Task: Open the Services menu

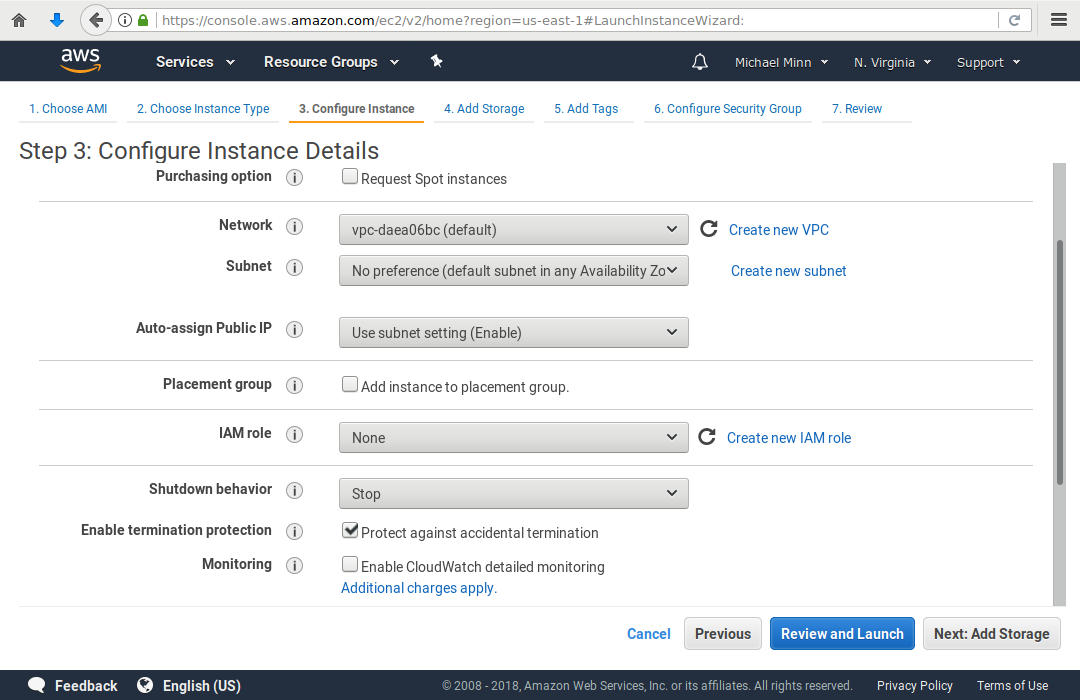Action: (195, 62)
